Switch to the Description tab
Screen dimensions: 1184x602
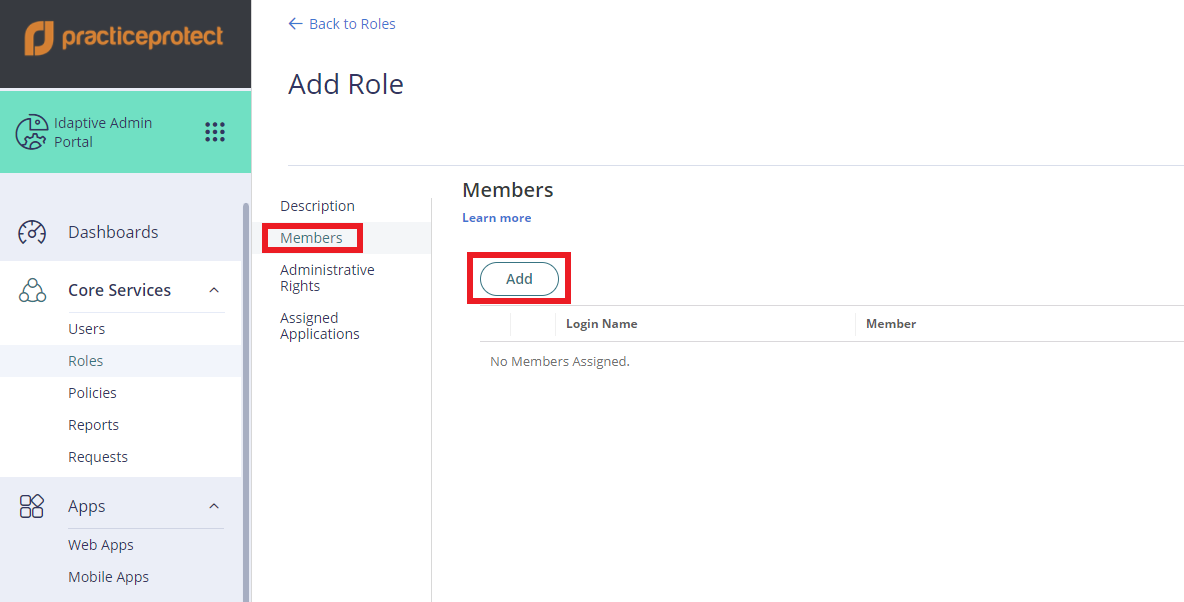tap(317, 206)
